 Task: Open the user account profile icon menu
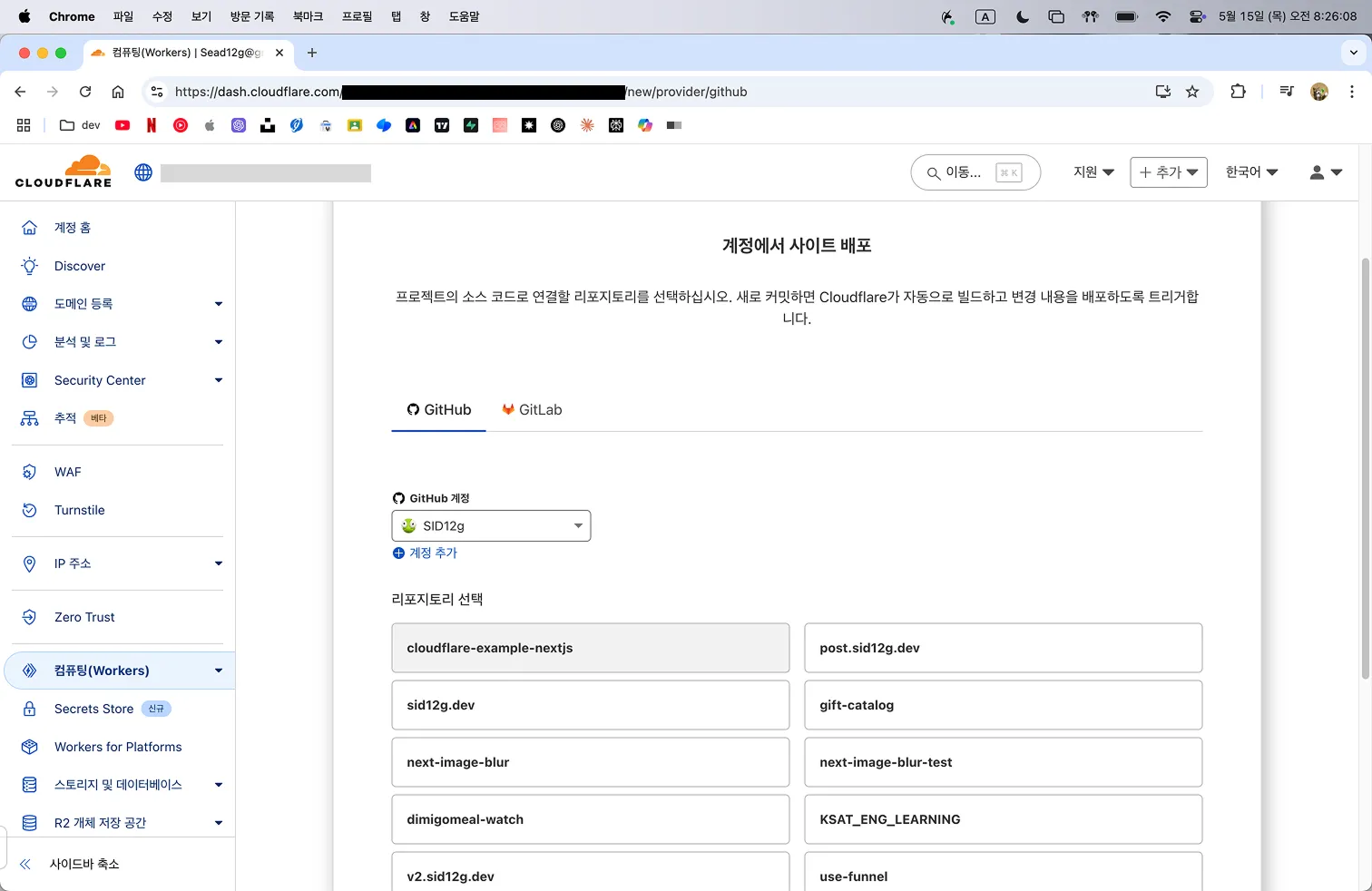point(1325,172)
